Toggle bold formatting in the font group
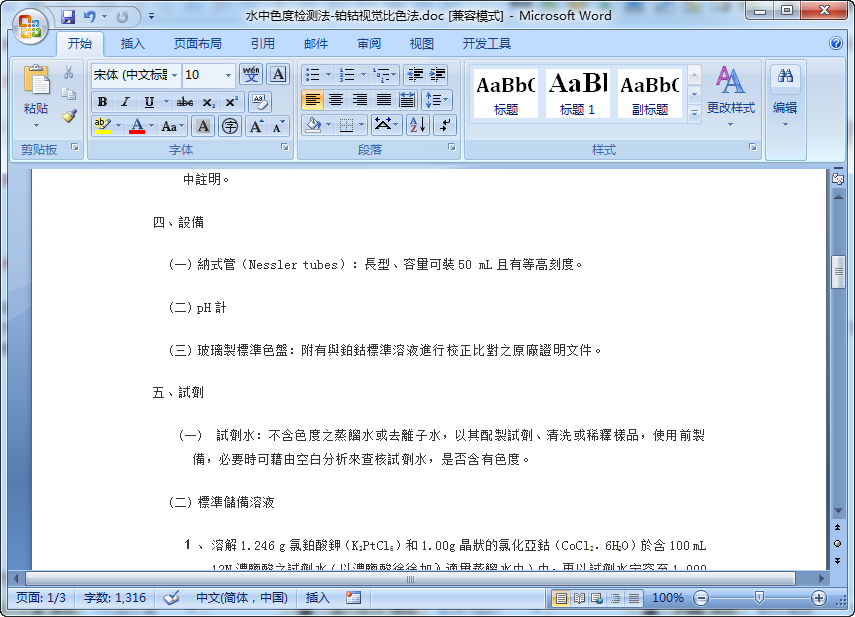855x617 pixels. (102, 102)
